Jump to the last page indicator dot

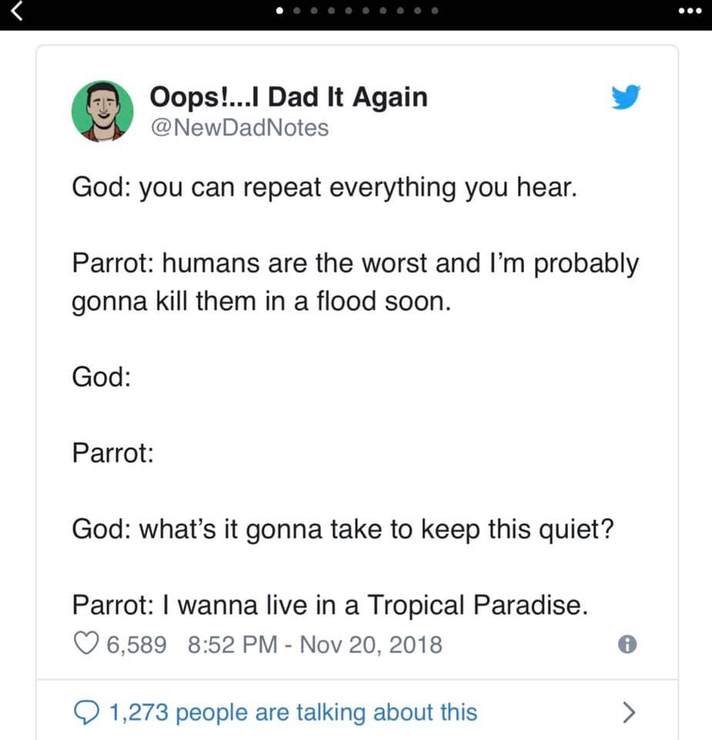(435, 12)
